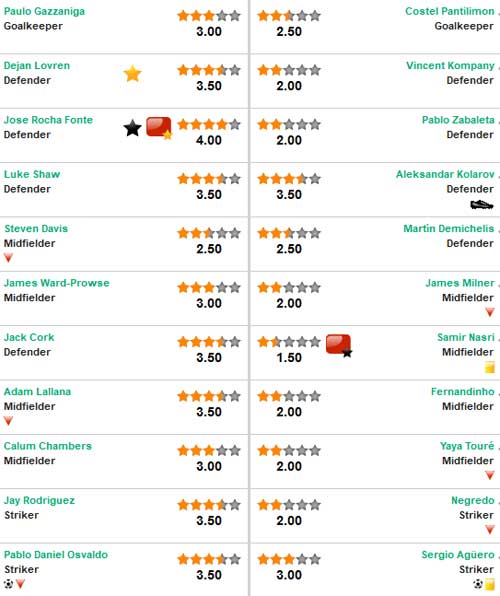
Task: Open Fernandinho's player profile link
Action: click(x=462, y=392)
